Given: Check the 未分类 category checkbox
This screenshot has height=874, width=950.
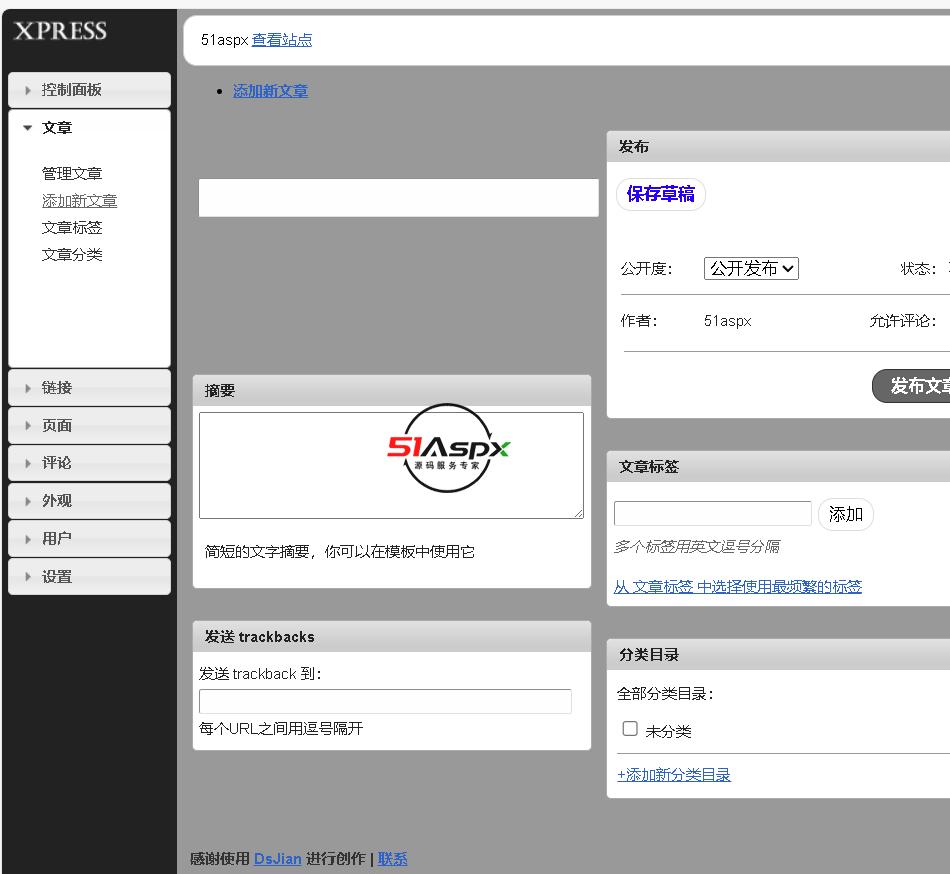Looking at the screenshot, I should (x=630, y=729).
